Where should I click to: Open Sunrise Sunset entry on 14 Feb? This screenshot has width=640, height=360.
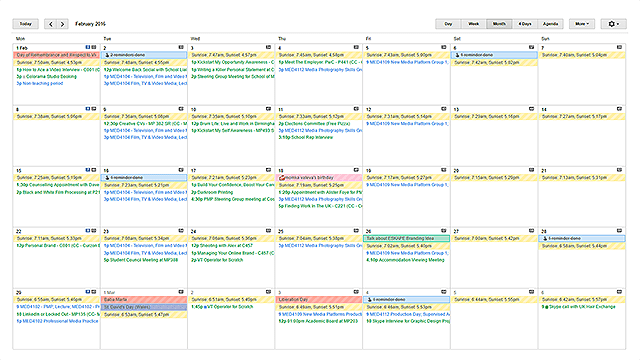pos(582,116)
